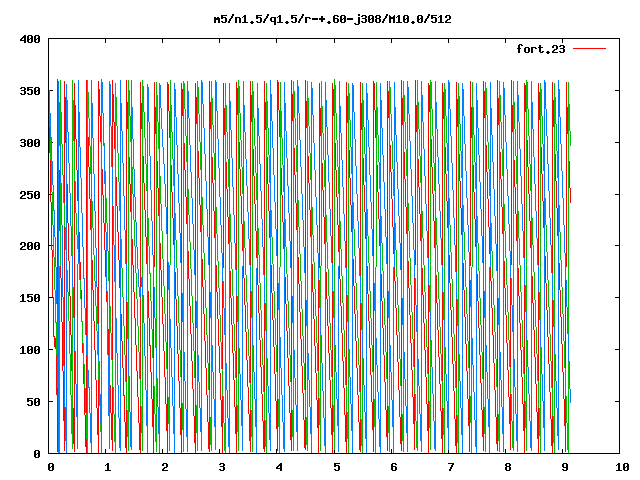Image resolution: width=640 pixels, height=480 pixels.
Task: Click the y-axis label 50
Action: (x=34, y=402)
